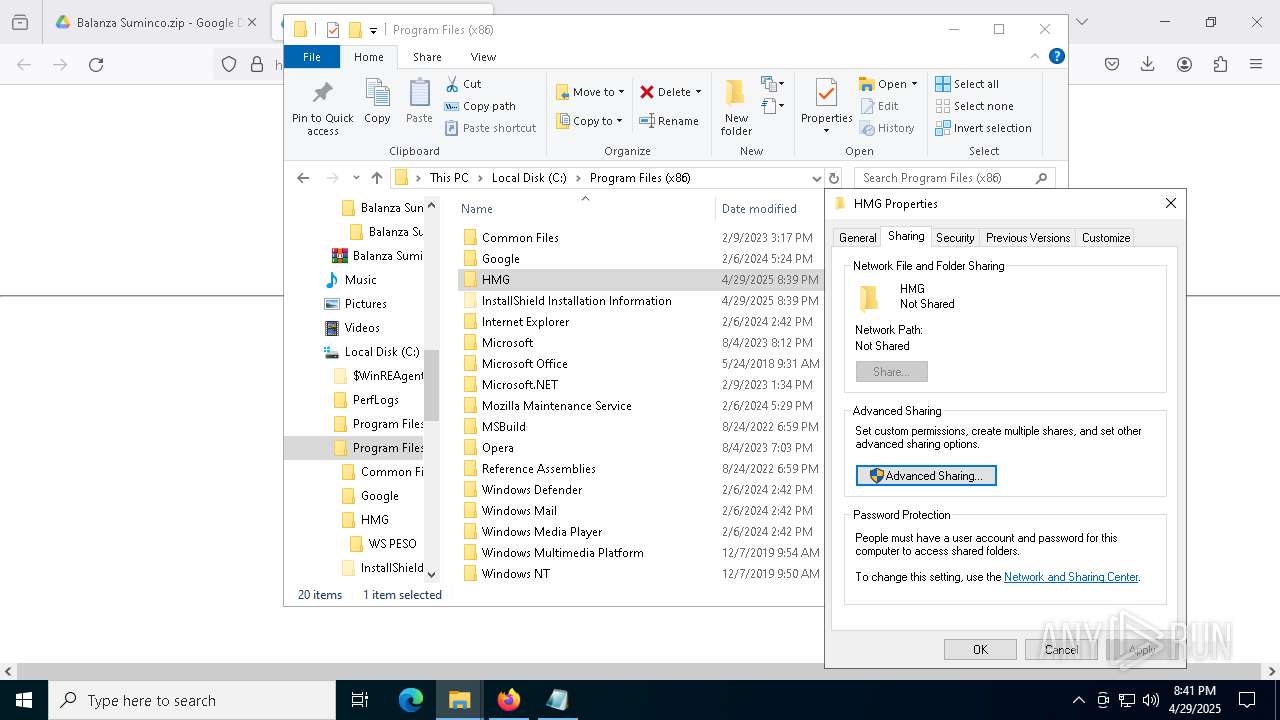Open Microsoft Edge from taskbar

pos(411,700)
